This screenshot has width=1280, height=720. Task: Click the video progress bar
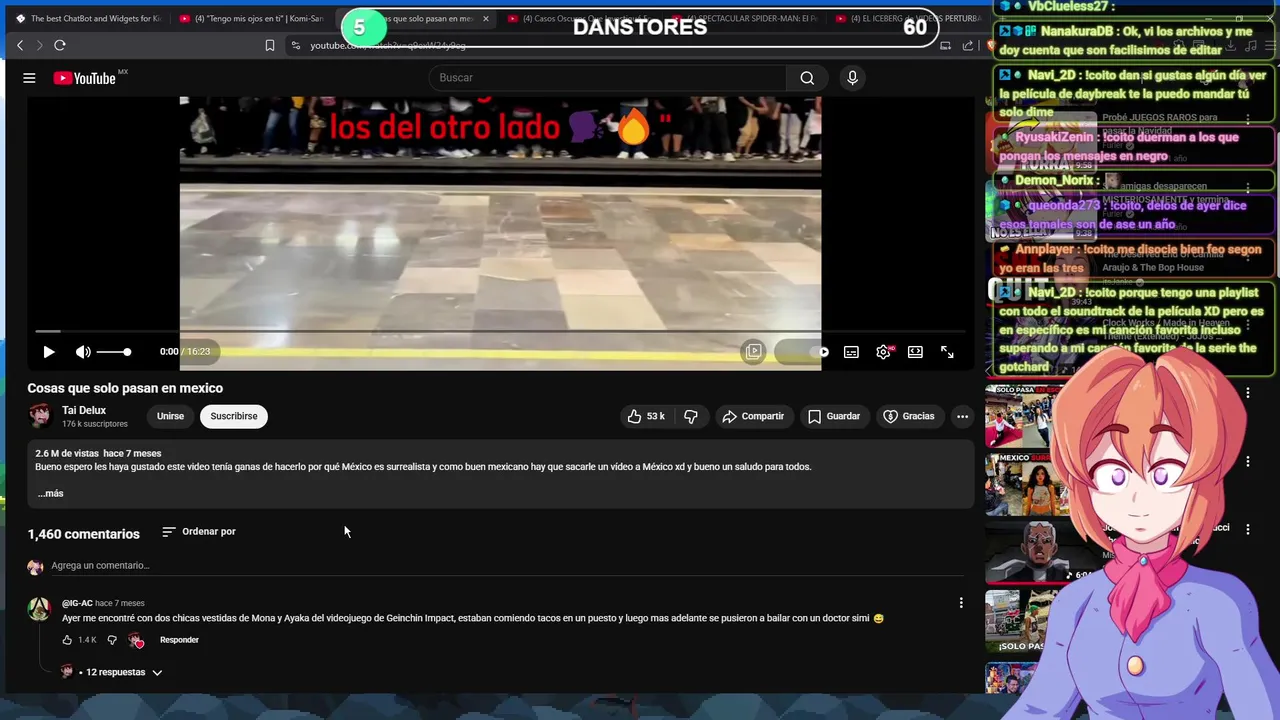pos(500,331)
